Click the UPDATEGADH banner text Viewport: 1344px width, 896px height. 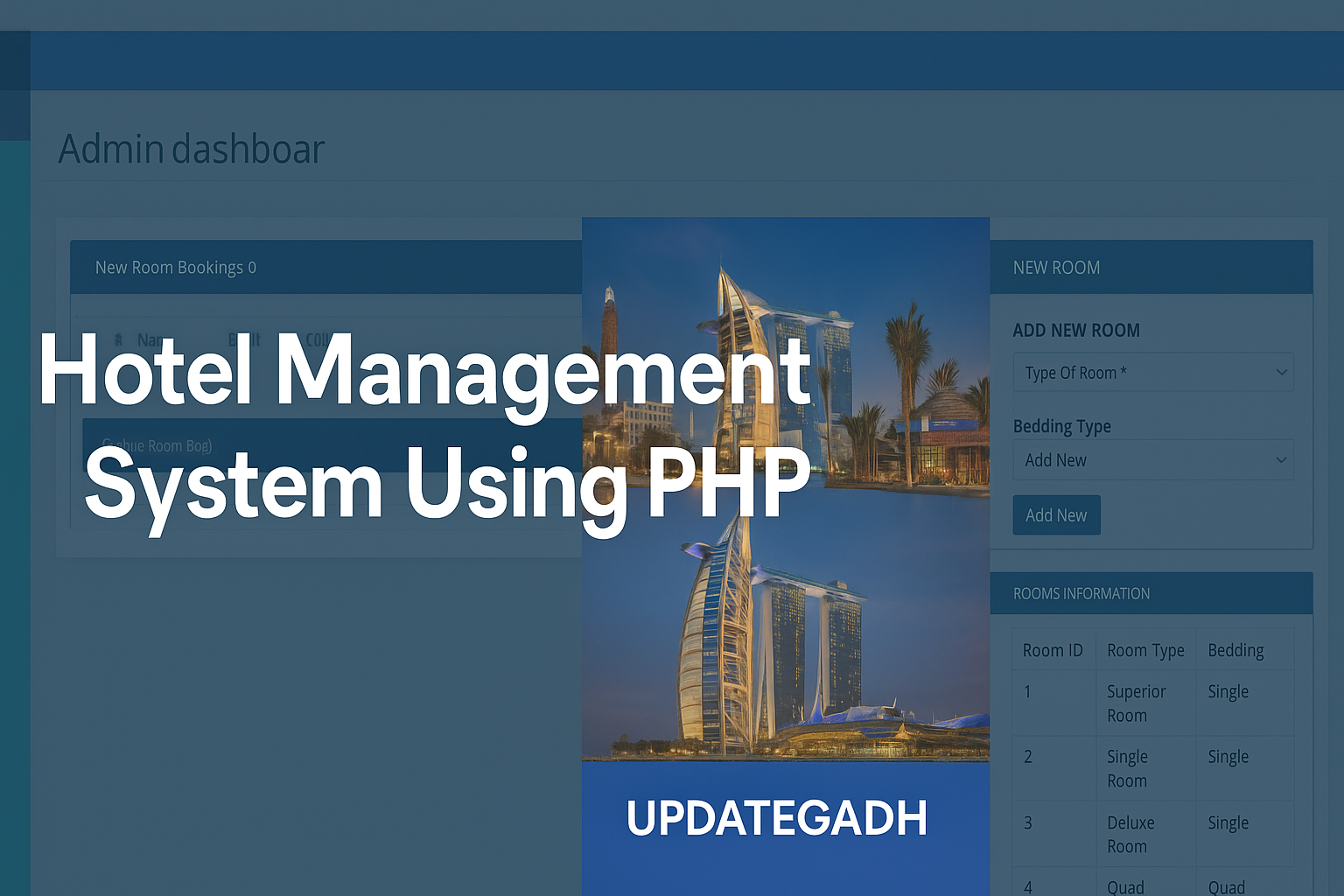click(777, 818)
